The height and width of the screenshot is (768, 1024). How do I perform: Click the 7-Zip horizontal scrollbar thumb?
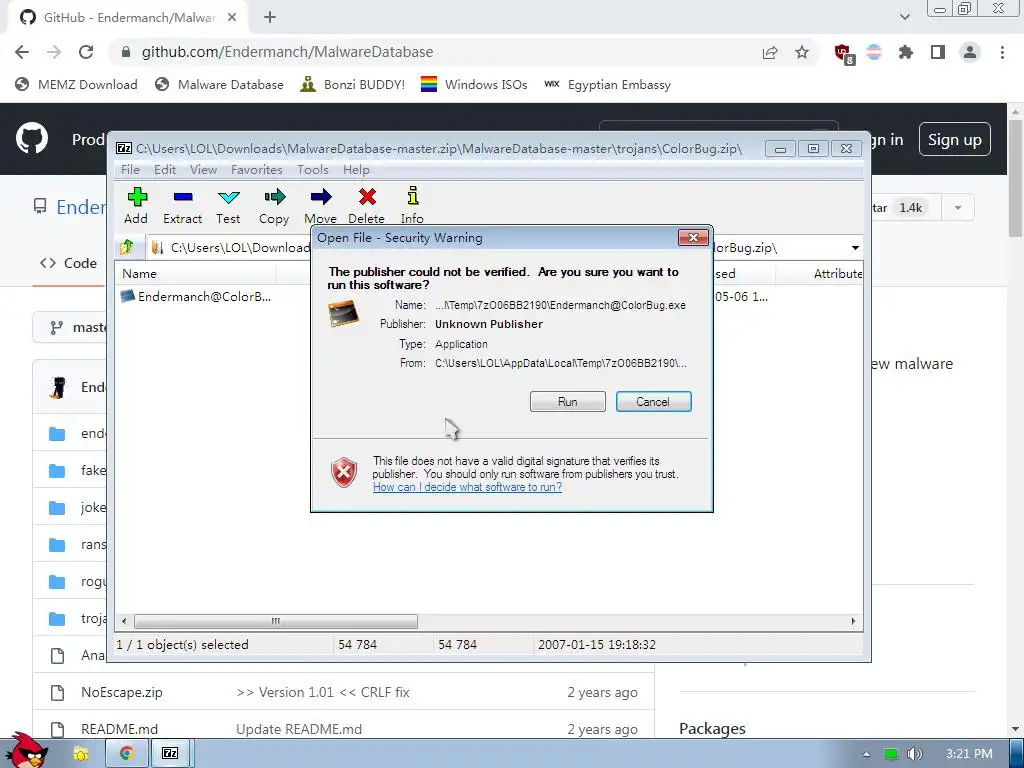click(276, 621)
